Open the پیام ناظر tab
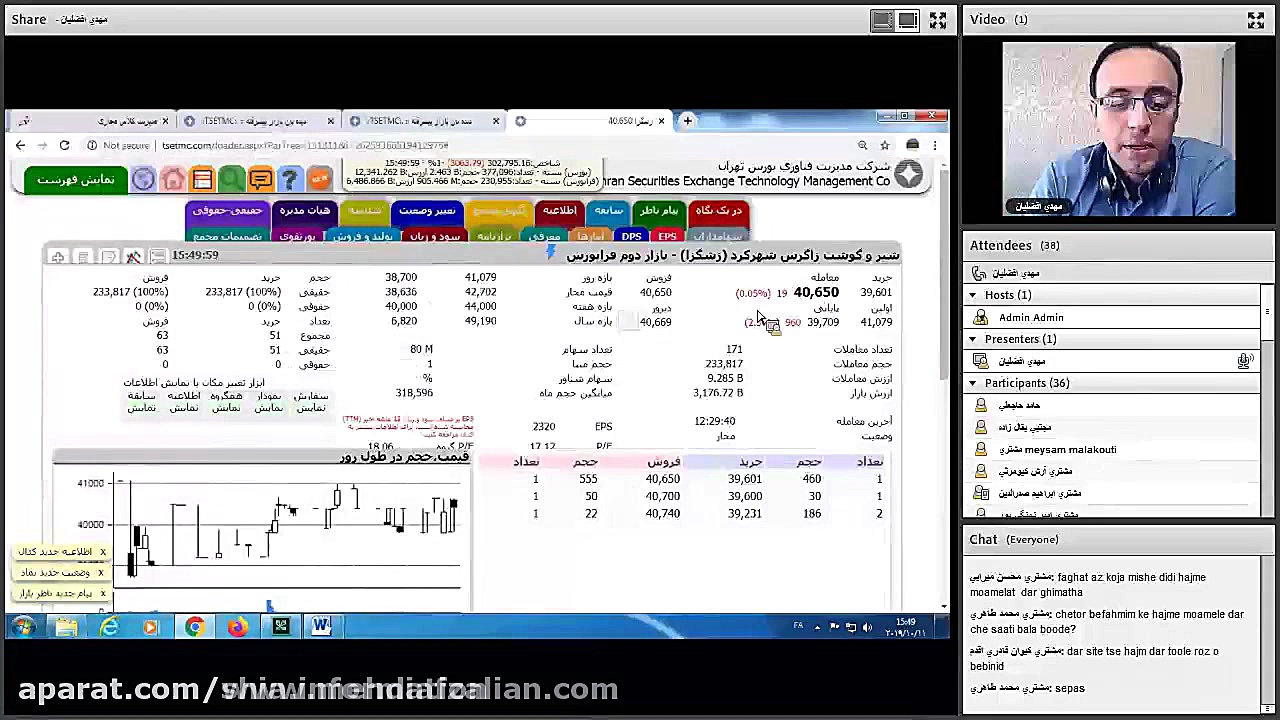 659,211
